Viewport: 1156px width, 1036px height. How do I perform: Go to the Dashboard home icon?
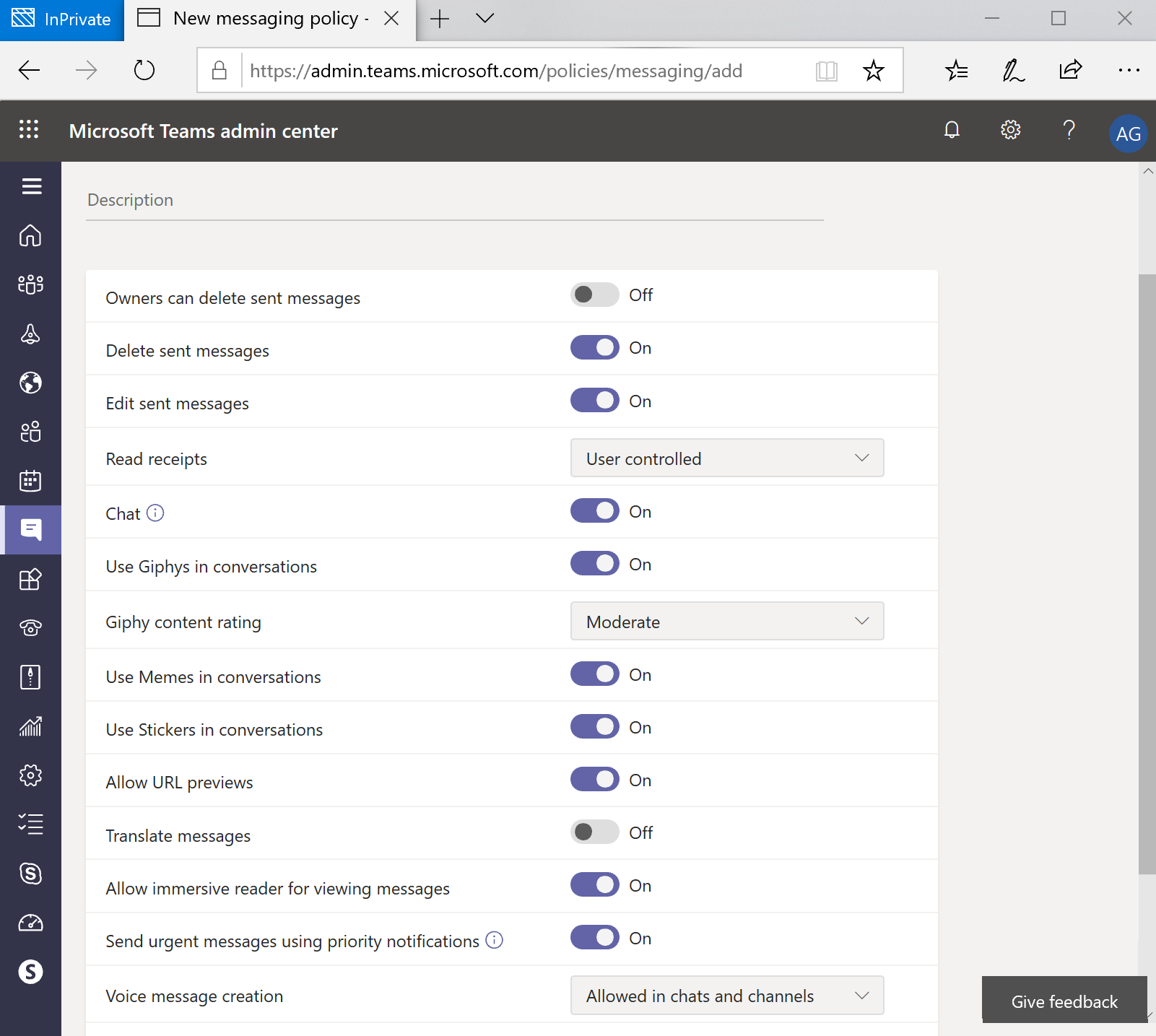[x=30, y=235]
